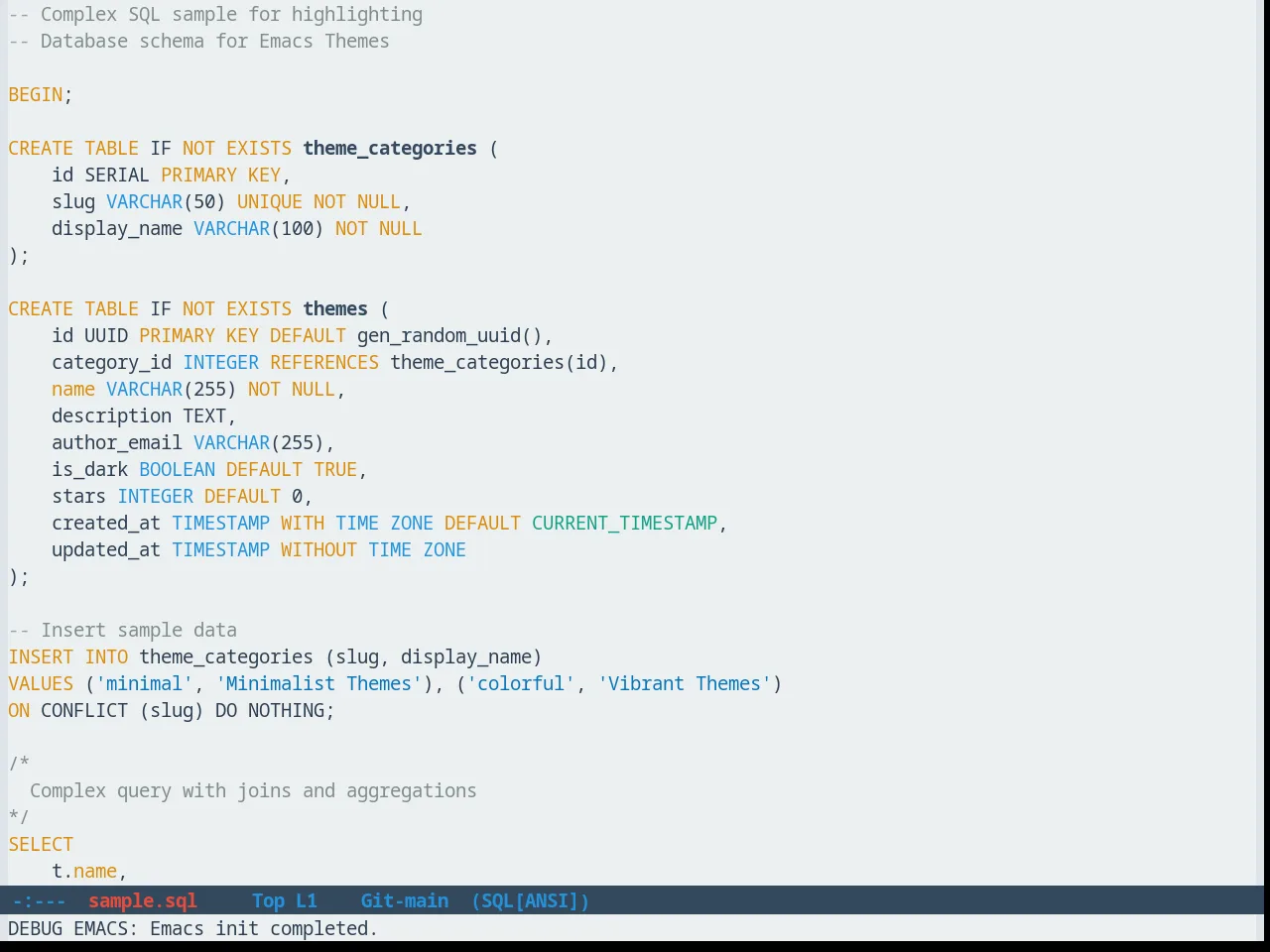Click UNIQUE keyword on slug line
Image resolution: width=1270 pixels, height=952 pixels.
(x=270, y=201)
